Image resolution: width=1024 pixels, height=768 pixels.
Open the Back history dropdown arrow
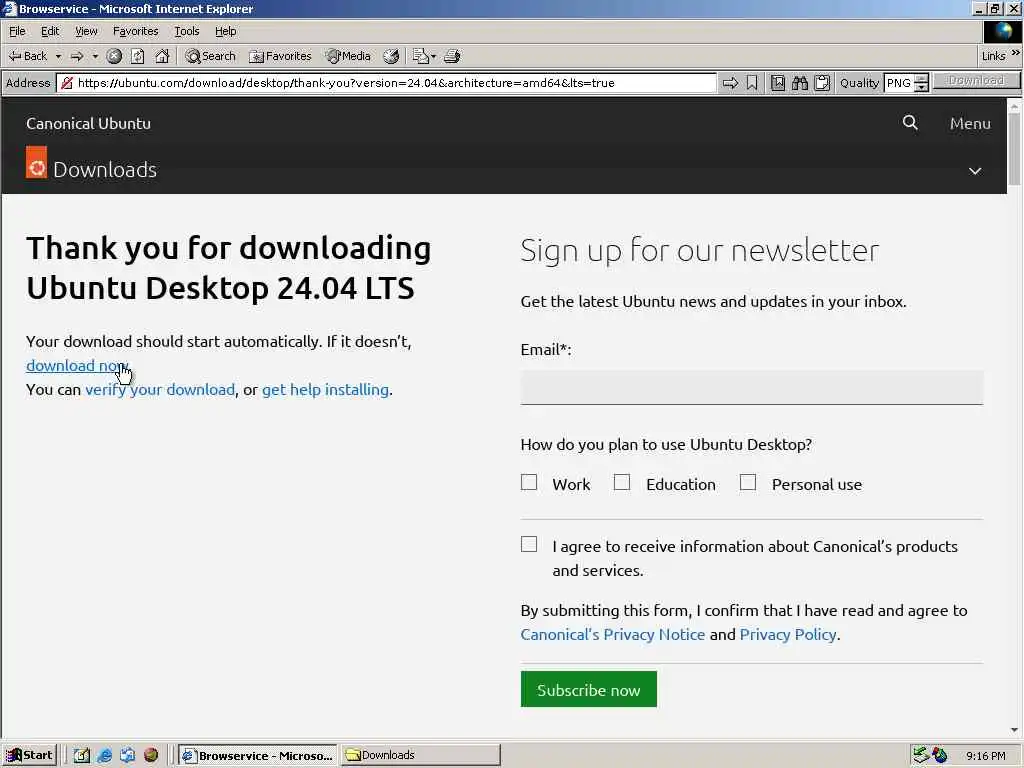tap(58, 56)
